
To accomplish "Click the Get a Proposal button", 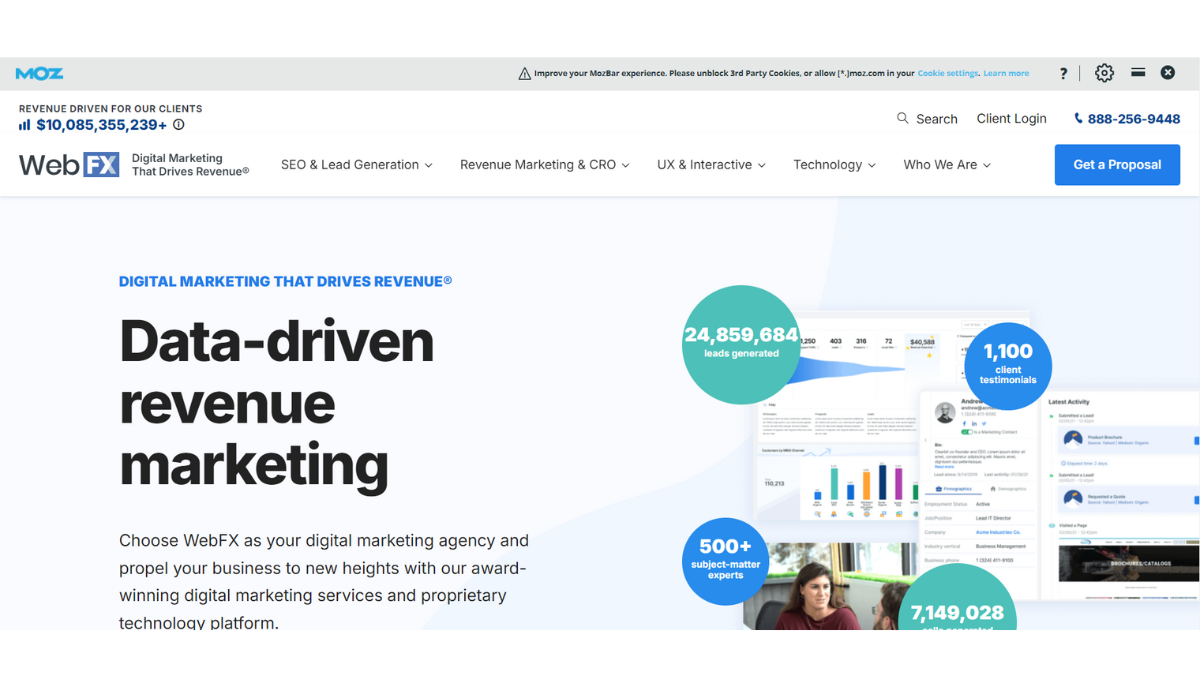I will [1117, 165].
